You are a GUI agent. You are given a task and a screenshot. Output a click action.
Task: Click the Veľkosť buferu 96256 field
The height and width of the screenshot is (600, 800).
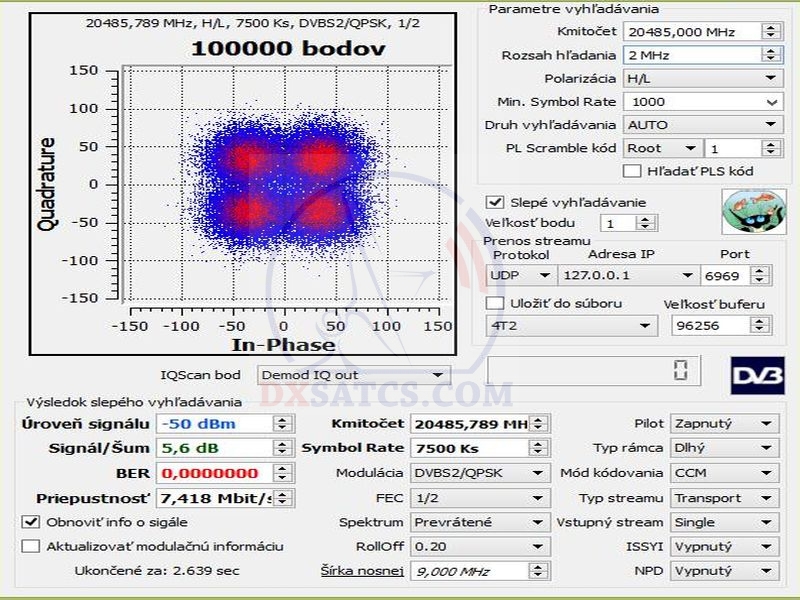click(706, 326)
